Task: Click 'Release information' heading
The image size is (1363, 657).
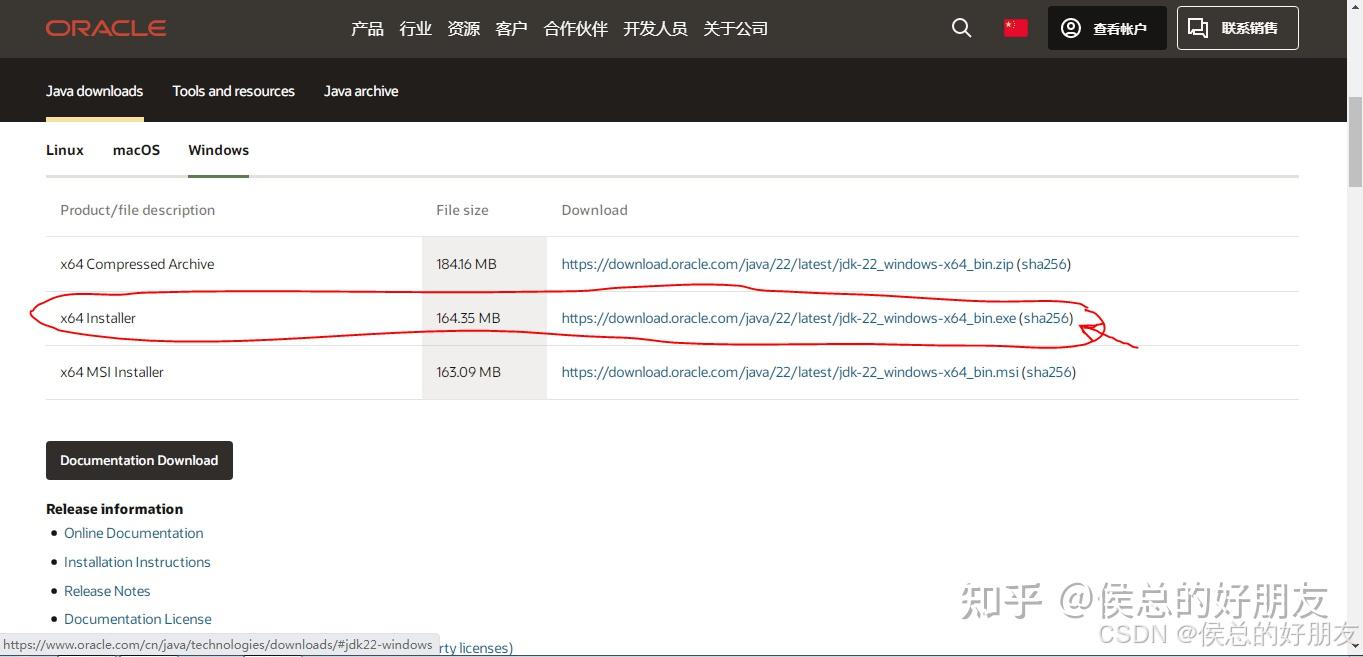Action: 114,509
